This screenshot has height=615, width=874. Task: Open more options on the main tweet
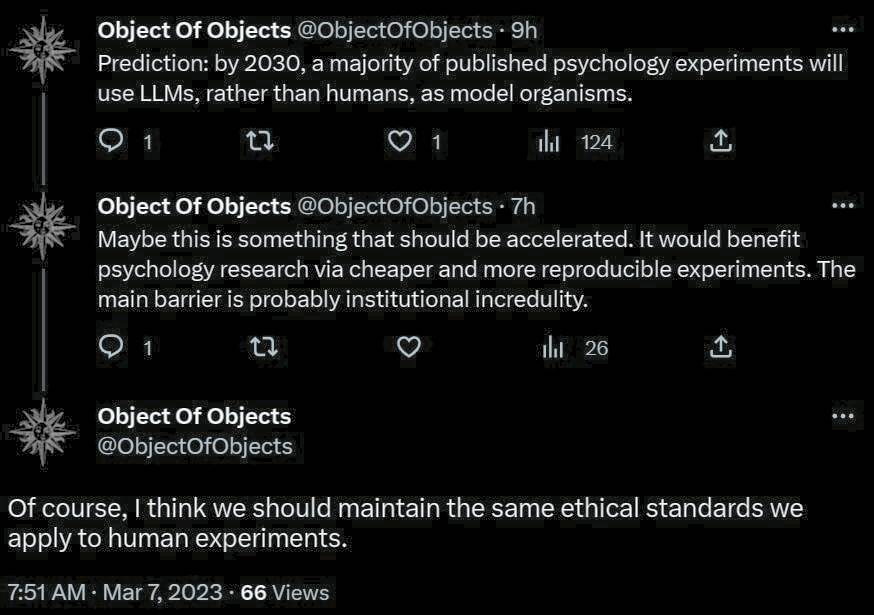pyautogui.click(x=843, y=415)
